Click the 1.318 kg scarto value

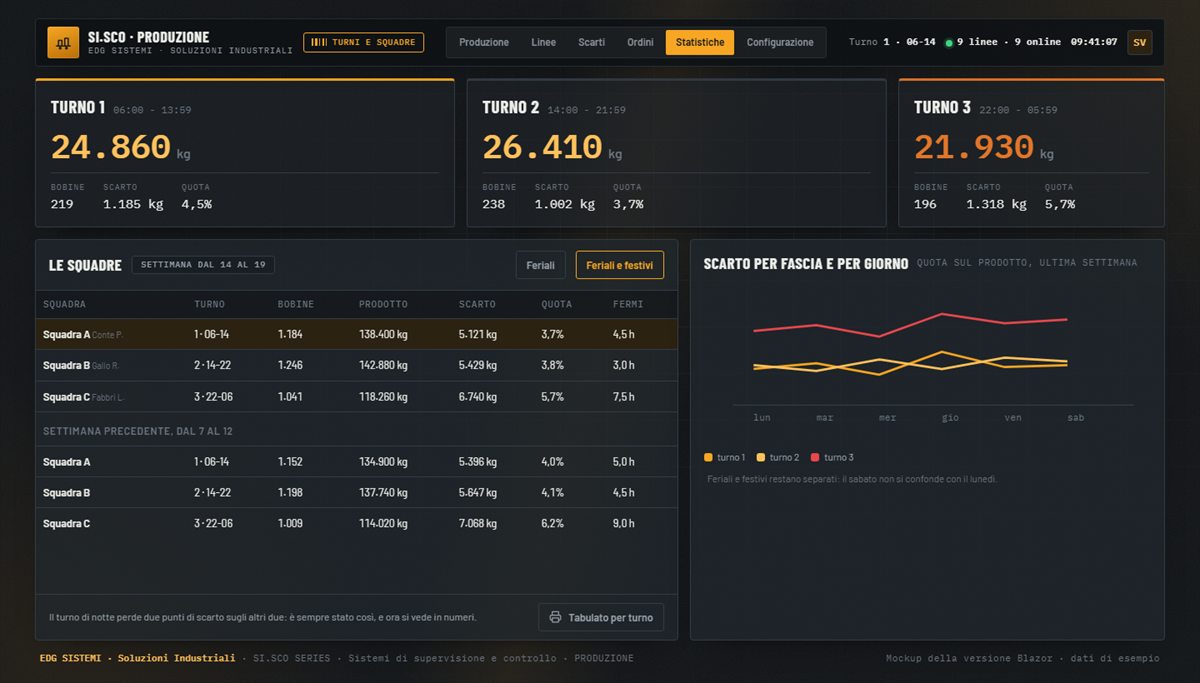pos(996,204)
